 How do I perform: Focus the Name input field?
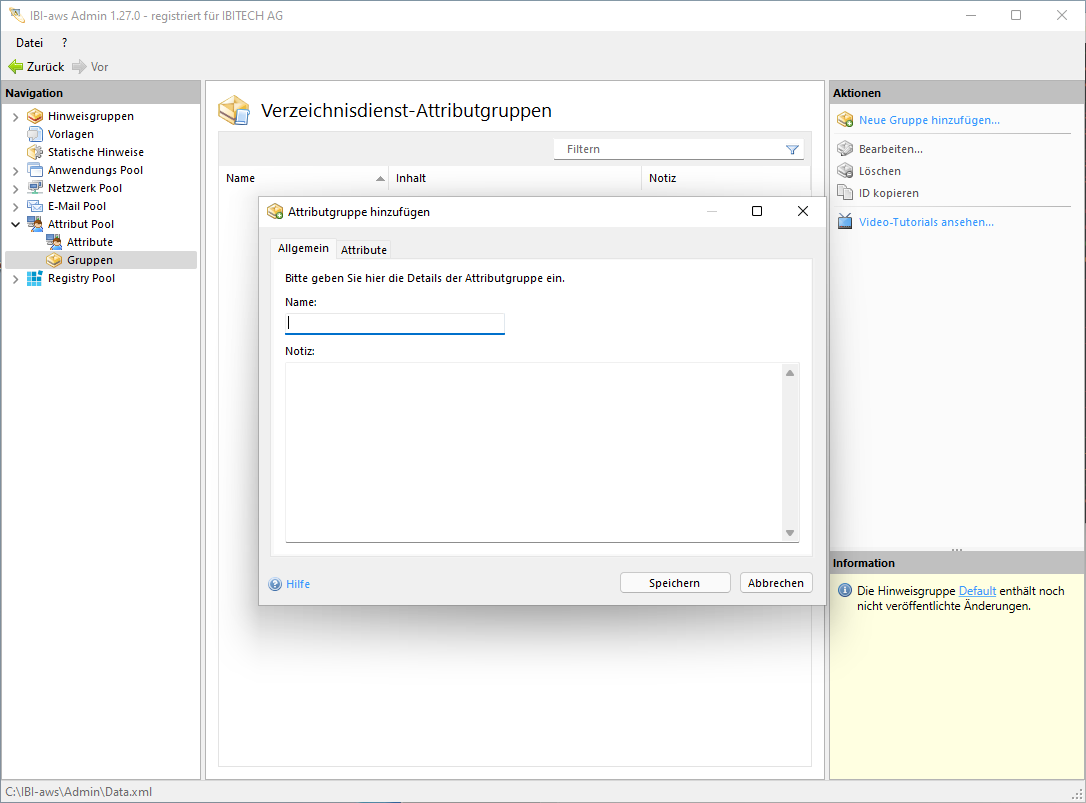tap(395, 323)
